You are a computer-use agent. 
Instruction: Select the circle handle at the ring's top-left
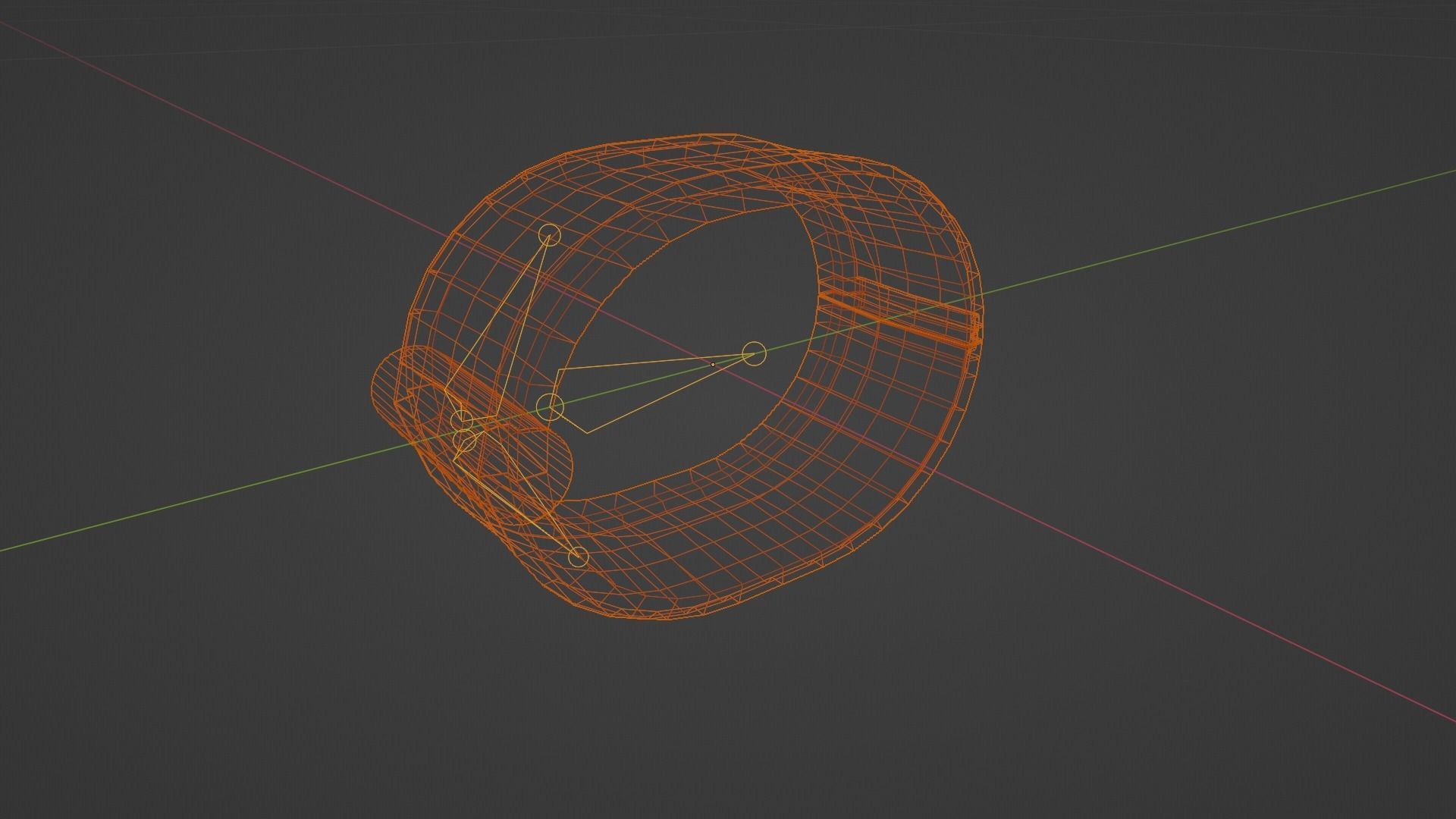coord(550,235)
